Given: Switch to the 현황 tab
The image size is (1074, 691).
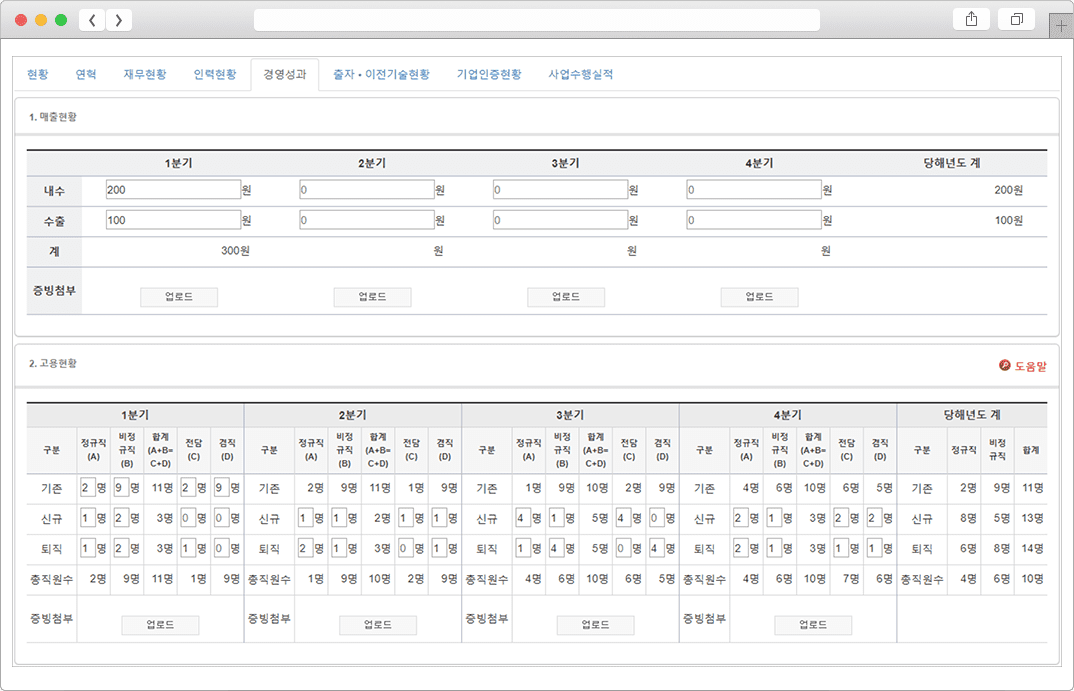Looking at the screenshot, I should point(38,75).
